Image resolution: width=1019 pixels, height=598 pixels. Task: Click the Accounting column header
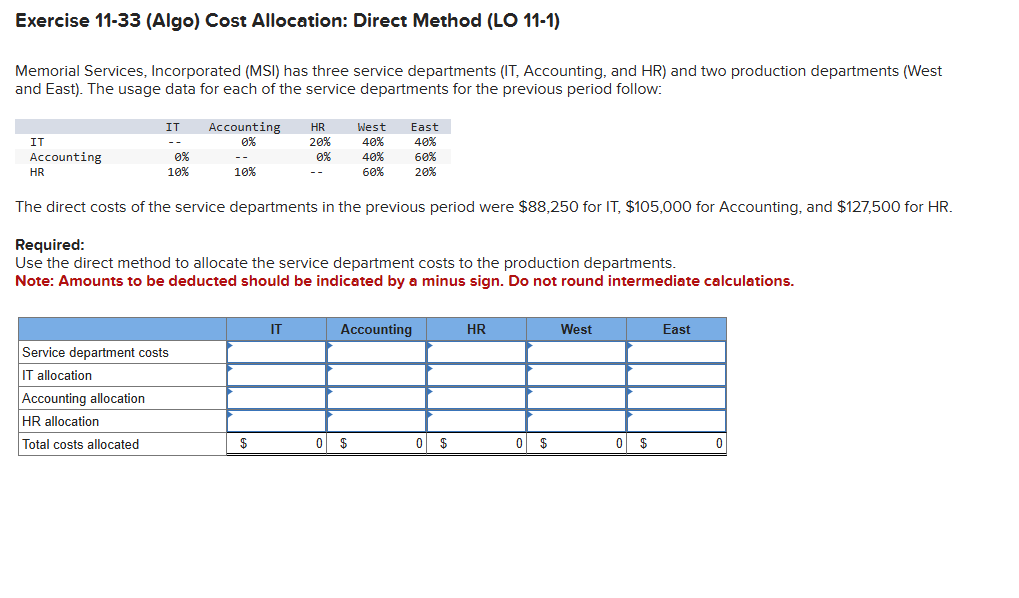(376, 329)
